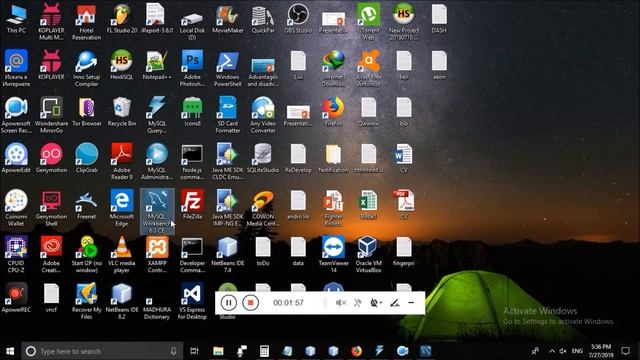Stop the screen recording

tap(250, 303)
